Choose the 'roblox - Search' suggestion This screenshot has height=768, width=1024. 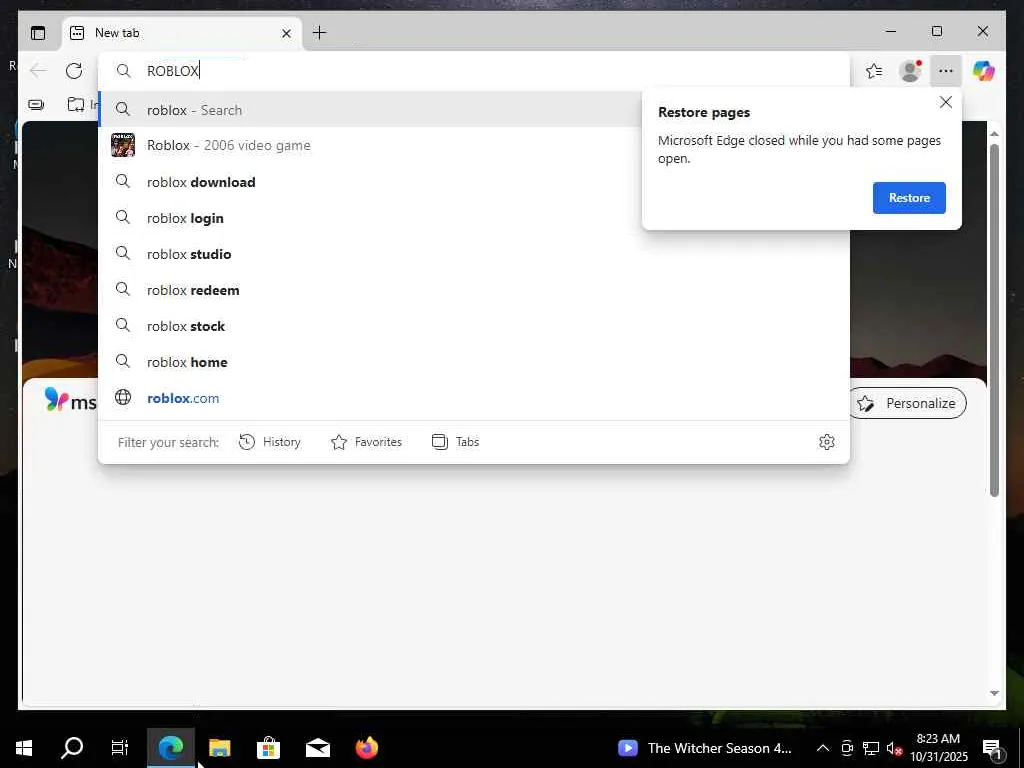pos(370,110)
